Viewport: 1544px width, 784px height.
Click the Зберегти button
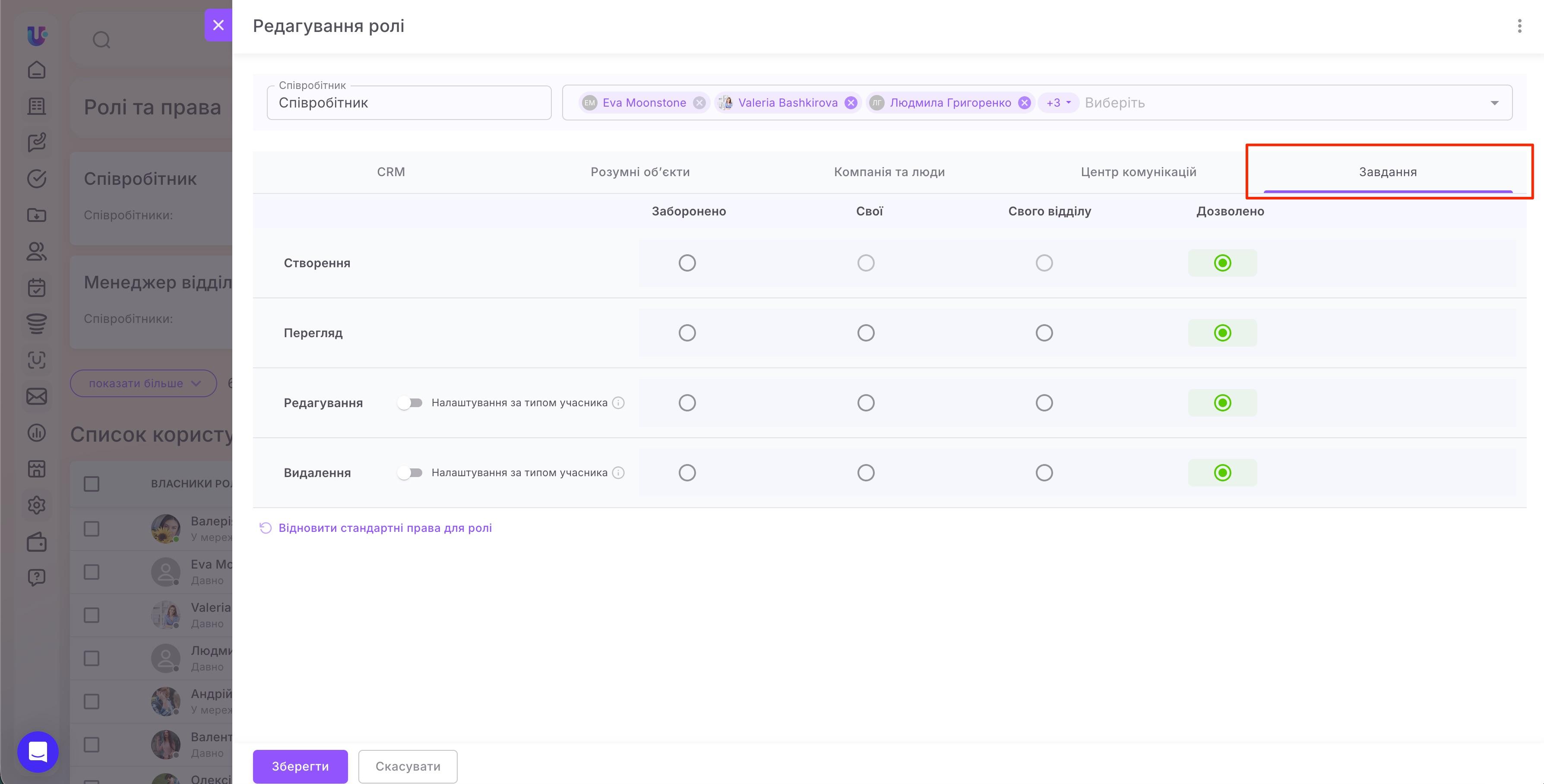[300, 766]
